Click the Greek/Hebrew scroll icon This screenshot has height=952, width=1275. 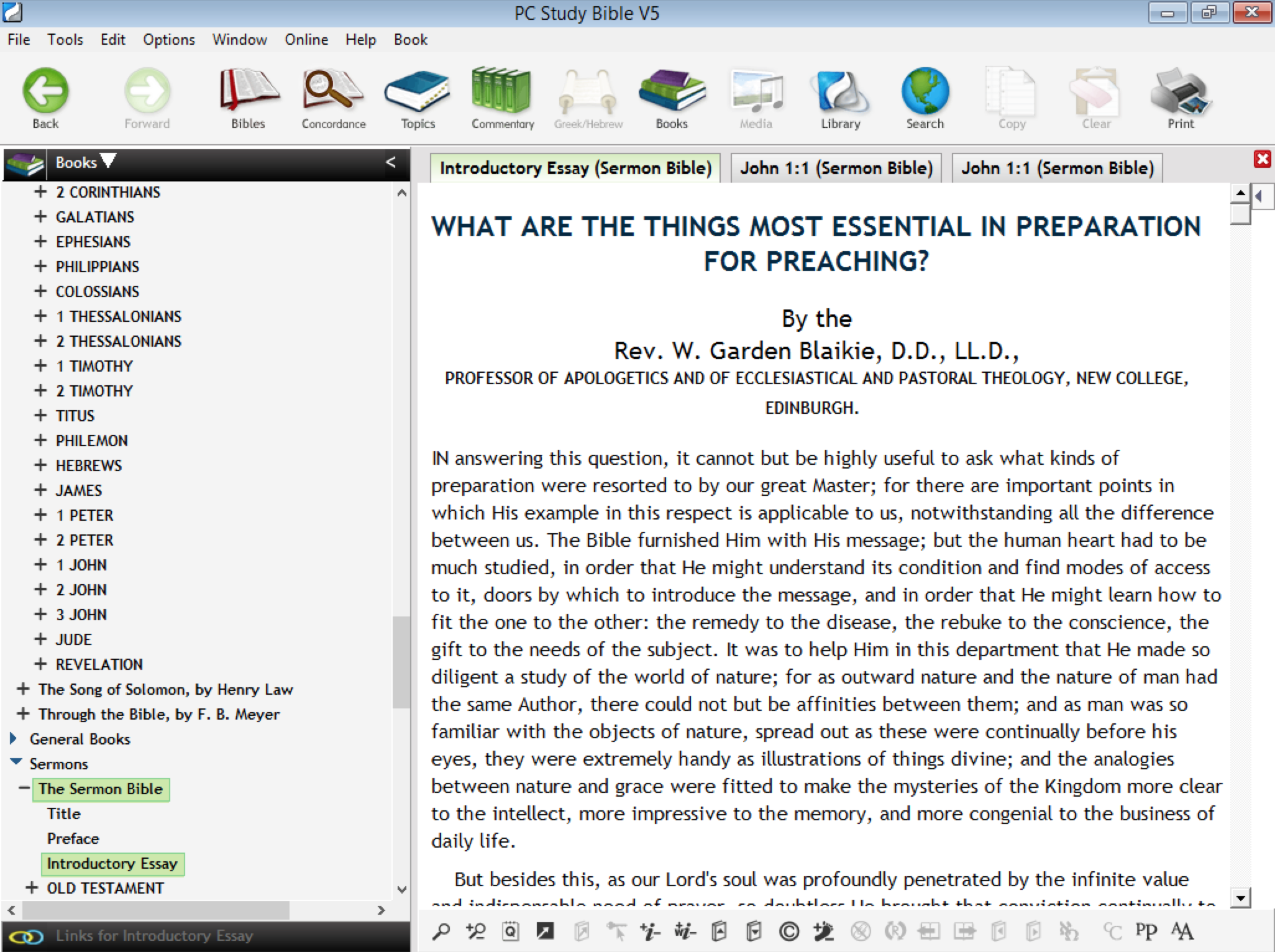coord(588,98)
